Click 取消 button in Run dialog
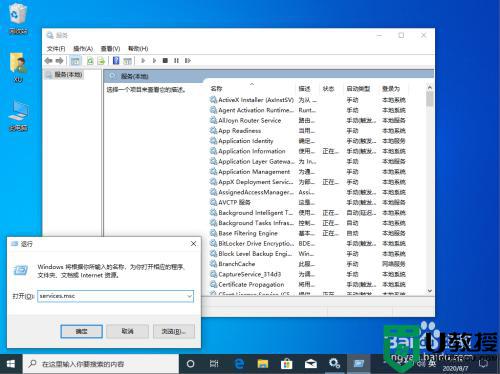Viewport: 500px width, 374px height. pos(127,331)
